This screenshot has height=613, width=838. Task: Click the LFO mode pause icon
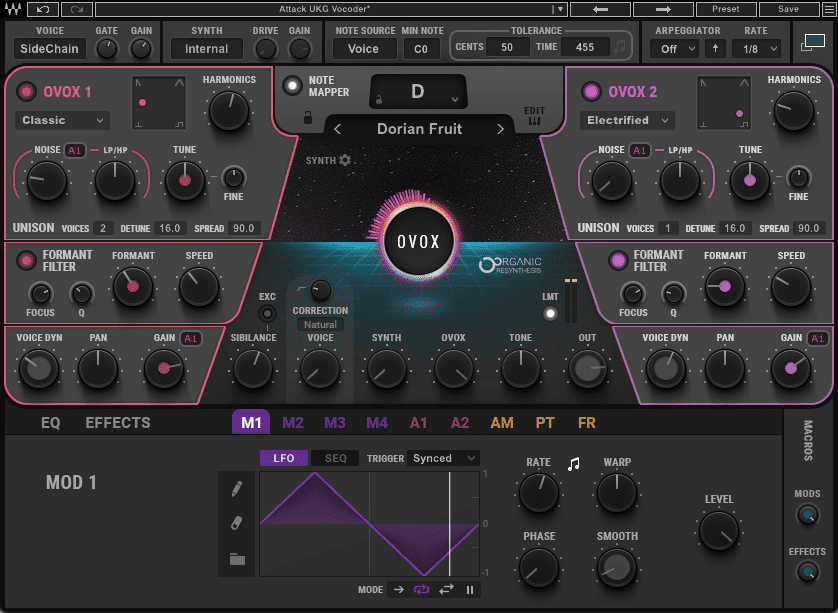[470, 590]
